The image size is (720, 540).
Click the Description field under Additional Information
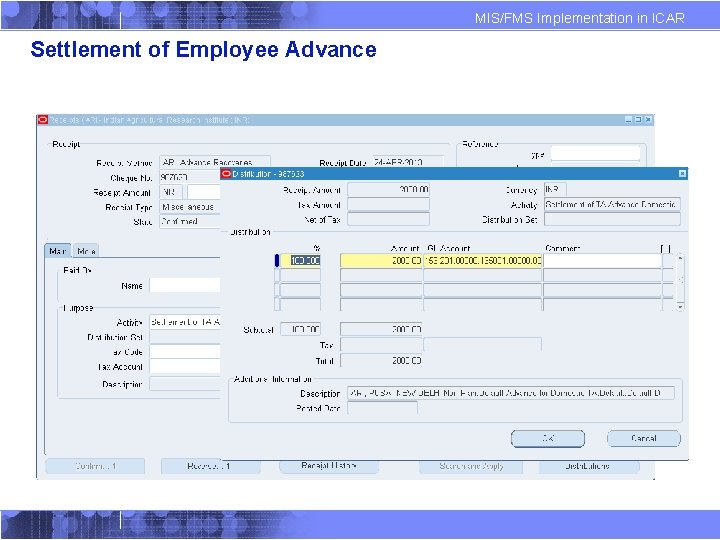pyautogui.click(x=511, y=393)
